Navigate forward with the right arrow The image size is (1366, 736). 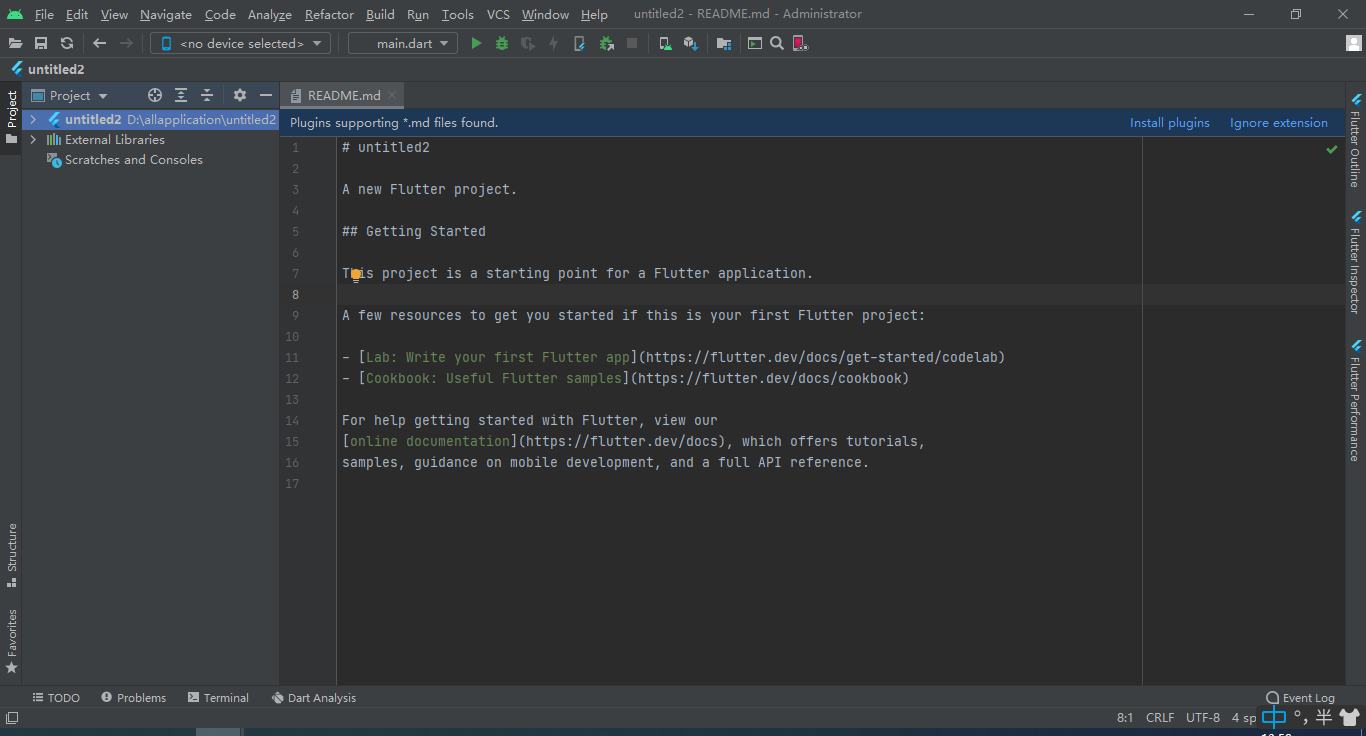[126, 43]
